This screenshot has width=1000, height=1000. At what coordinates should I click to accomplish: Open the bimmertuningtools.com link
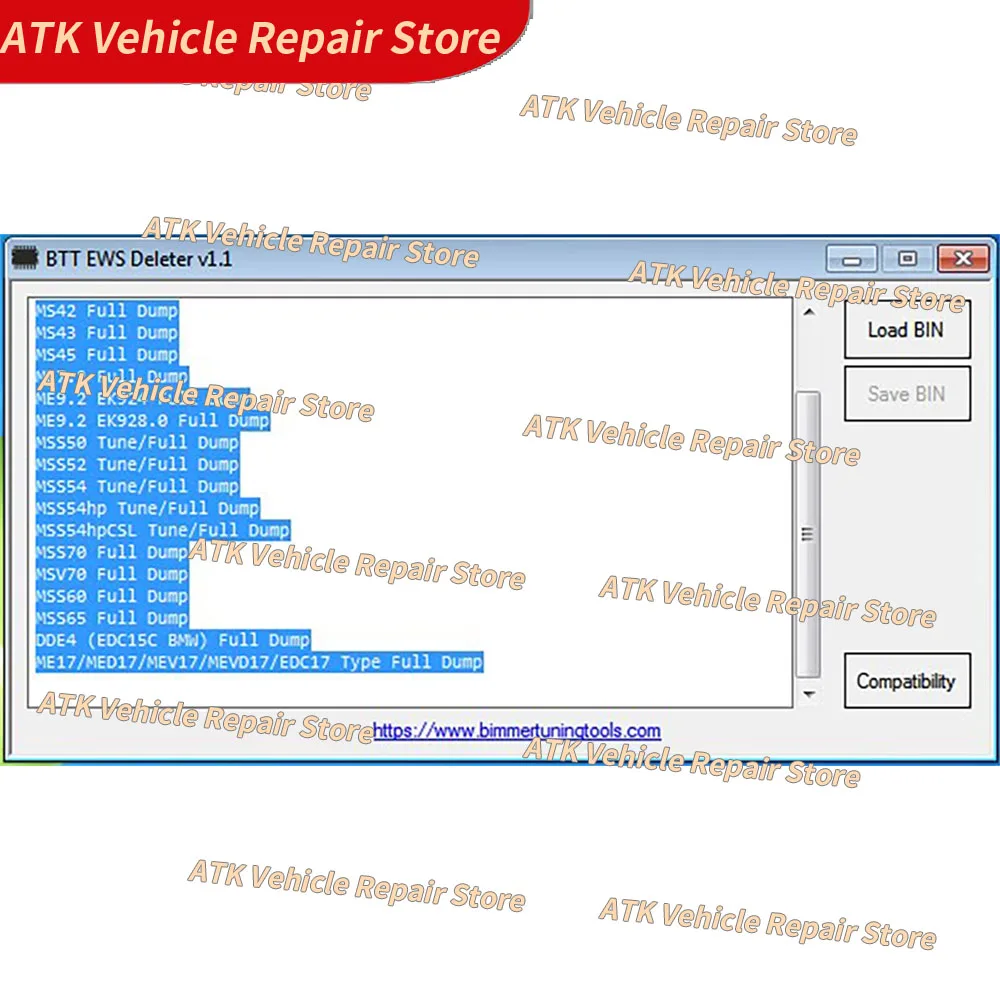click(517, 730)
